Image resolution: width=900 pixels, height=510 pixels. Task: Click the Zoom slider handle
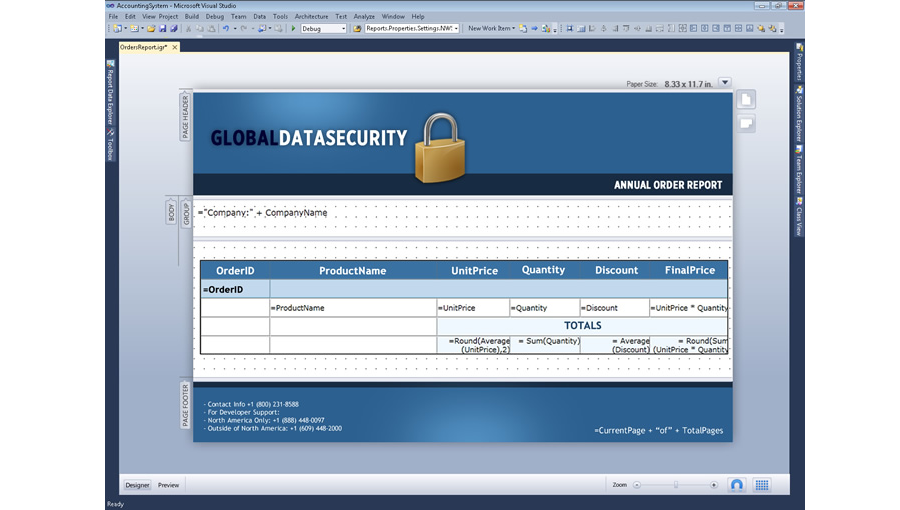click(x=676, y=485)
